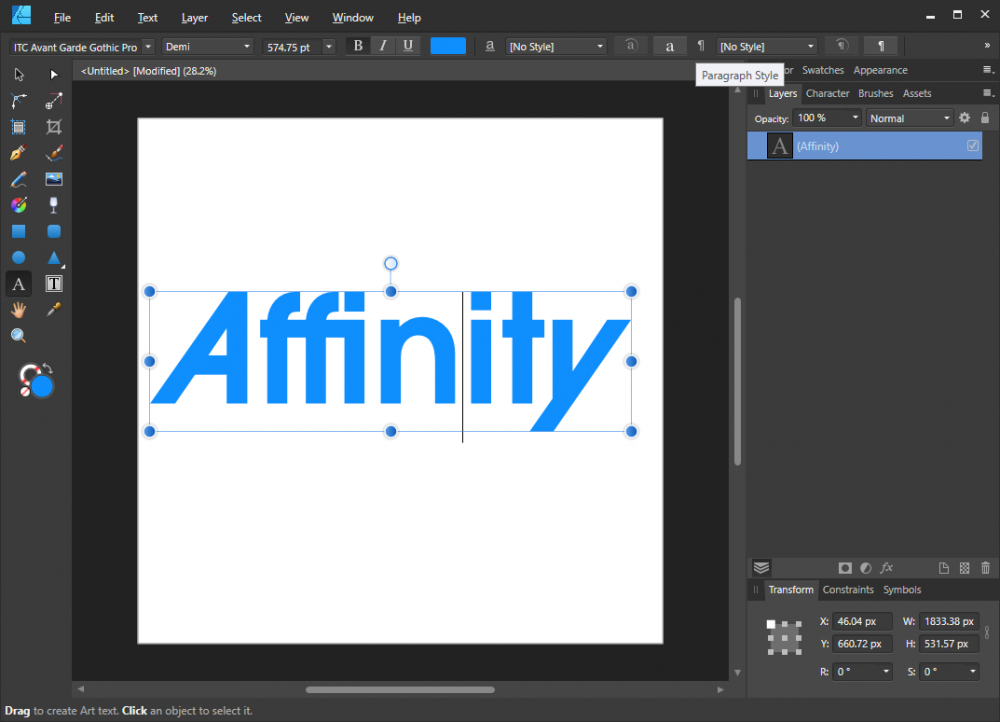Image resolution: width=1000 pixels, height=722 pixels.
Task: Open the font family dropdown
Action: tap(148, 47)
